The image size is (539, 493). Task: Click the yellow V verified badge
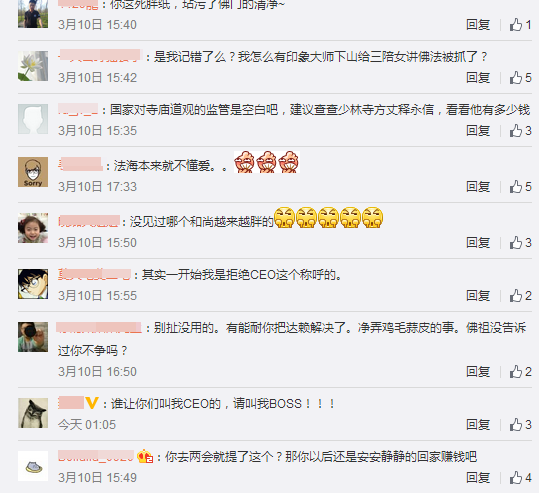point(92,403)
